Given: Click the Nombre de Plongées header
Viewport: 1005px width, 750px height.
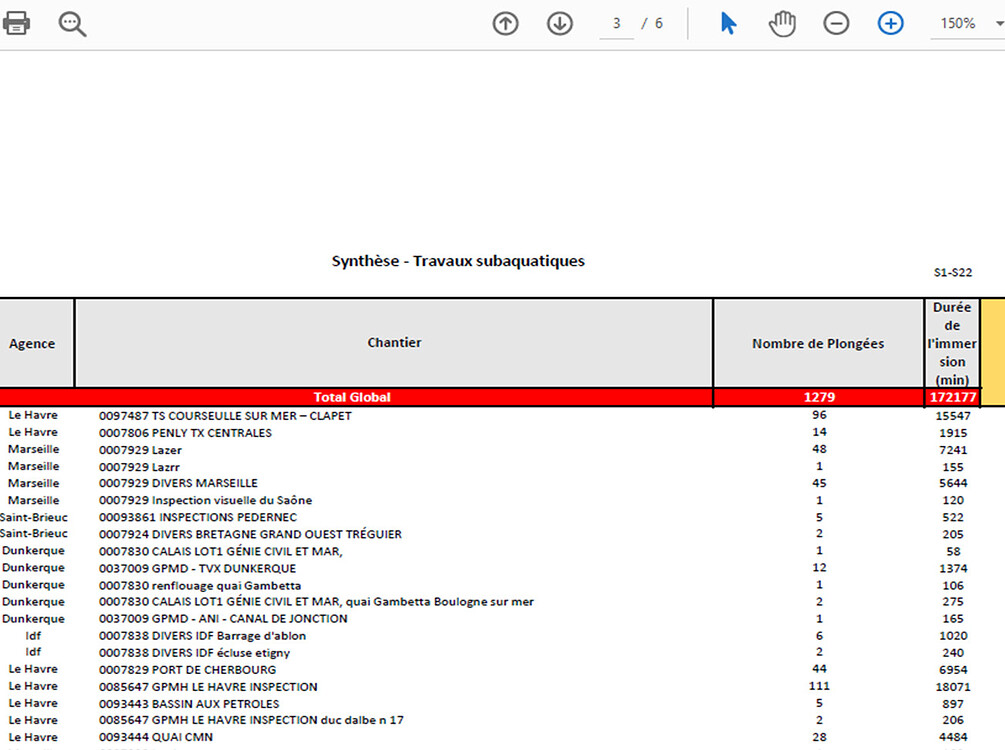Looking at the screenshot, I should [817, 342].
